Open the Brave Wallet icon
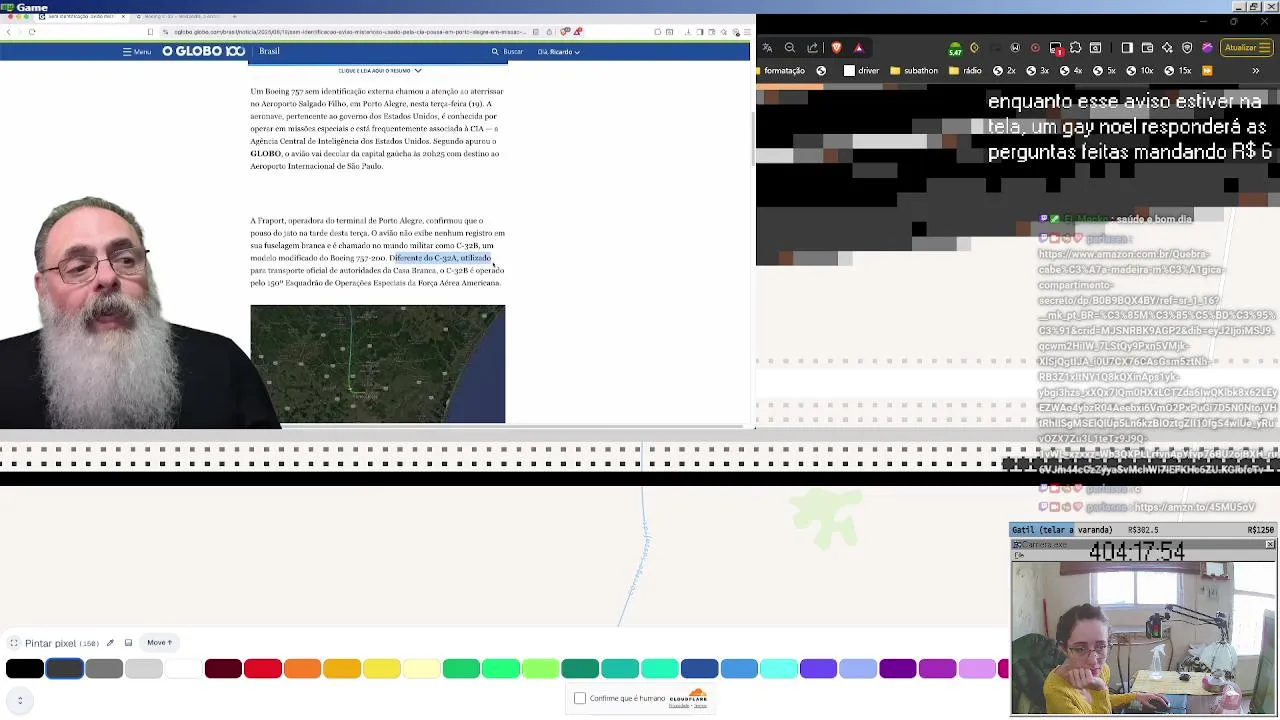The height and width of the screenshot is (720, 1280). [x=1147, y=47]
